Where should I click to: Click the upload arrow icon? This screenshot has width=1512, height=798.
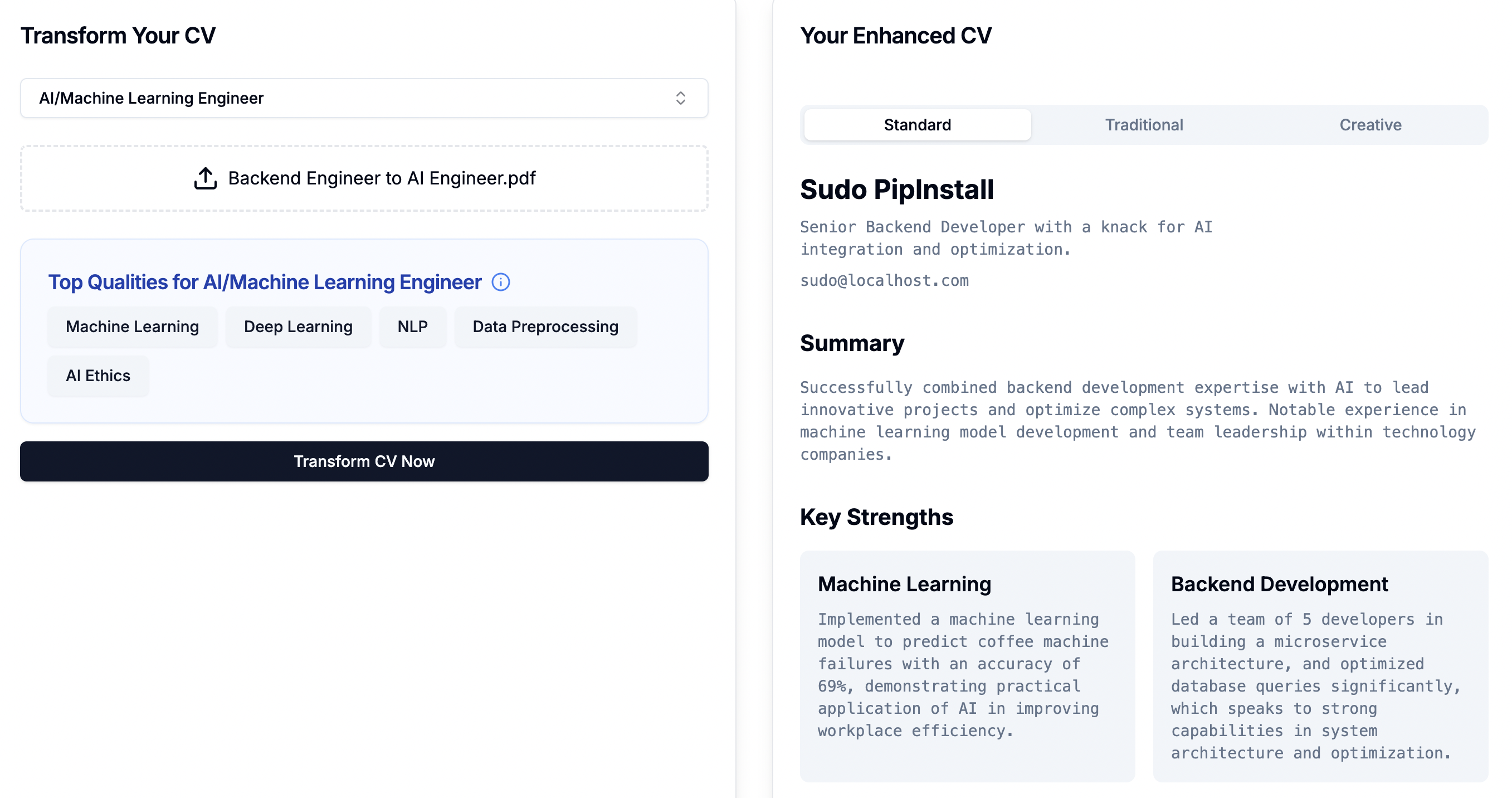point(206,178)
